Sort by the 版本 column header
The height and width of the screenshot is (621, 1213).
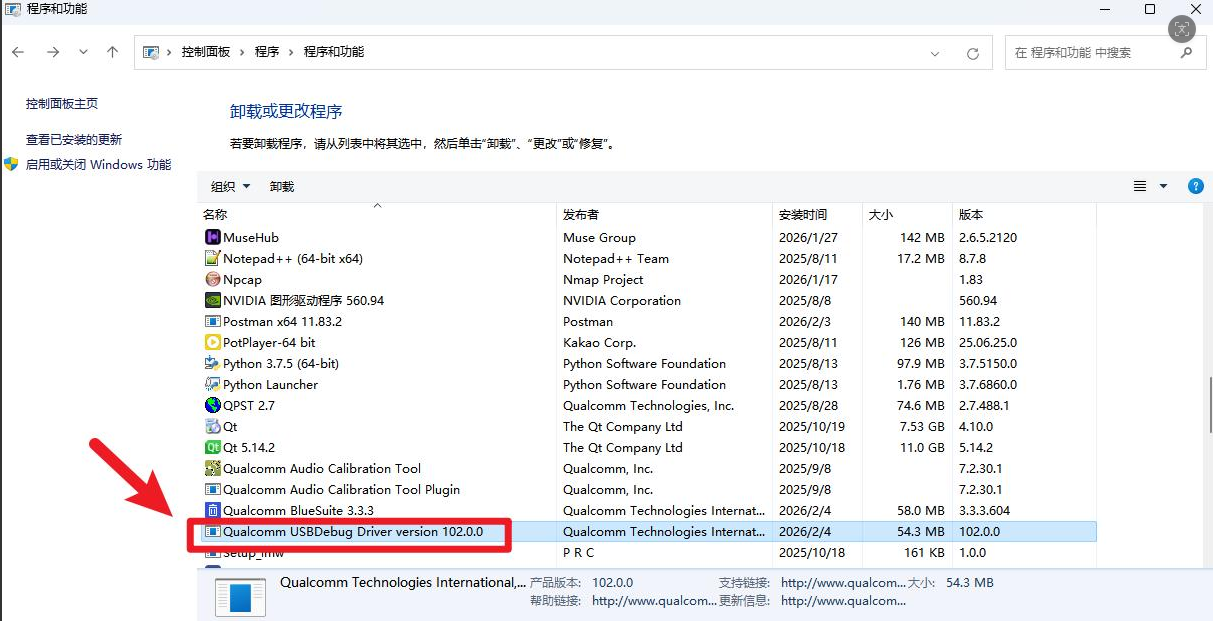pos(1025,215)
